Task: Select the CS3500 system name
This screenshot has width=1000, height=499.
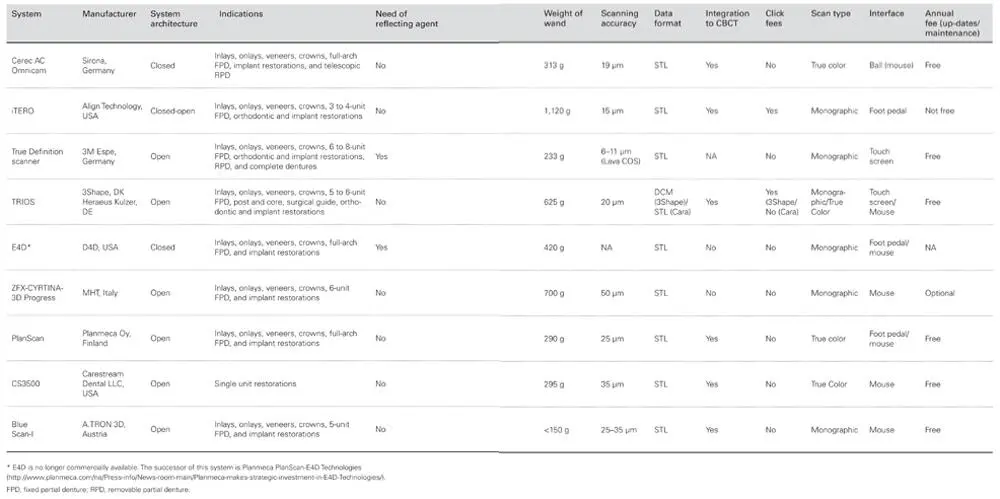Action: (24, 383)
